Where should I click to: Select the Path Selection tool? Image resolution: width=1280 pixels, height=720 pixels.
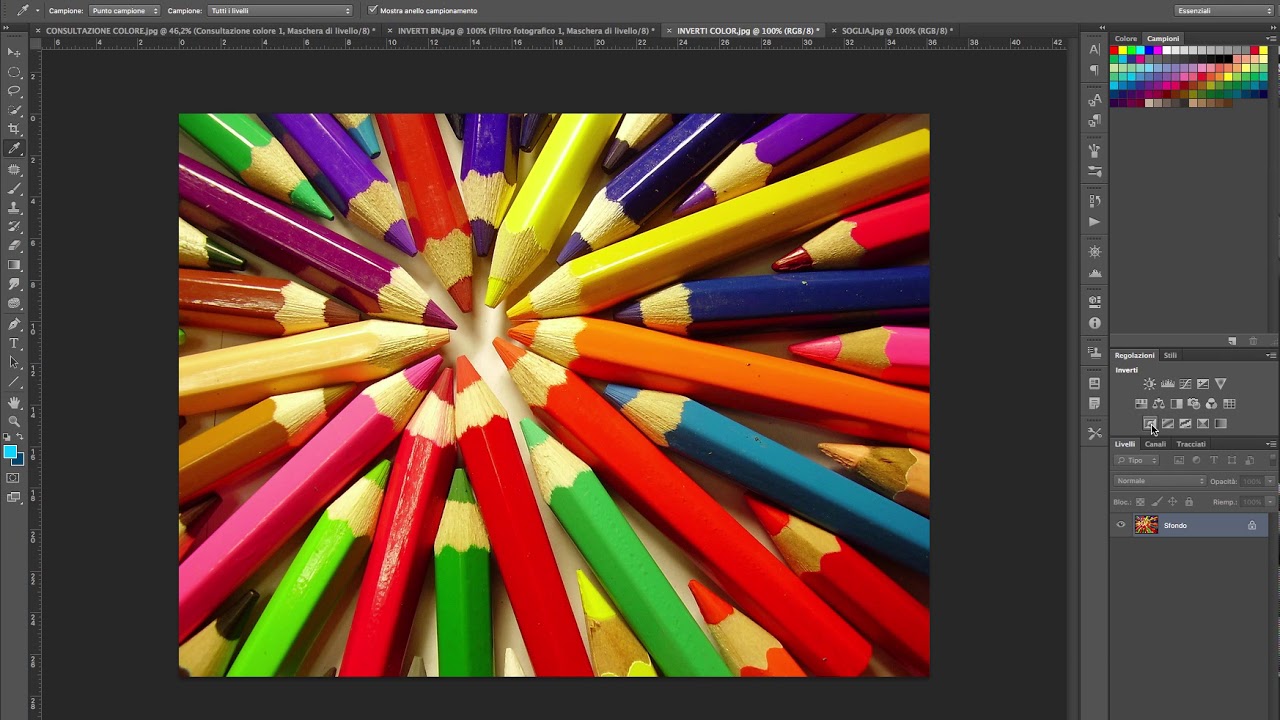coord(14,362)
